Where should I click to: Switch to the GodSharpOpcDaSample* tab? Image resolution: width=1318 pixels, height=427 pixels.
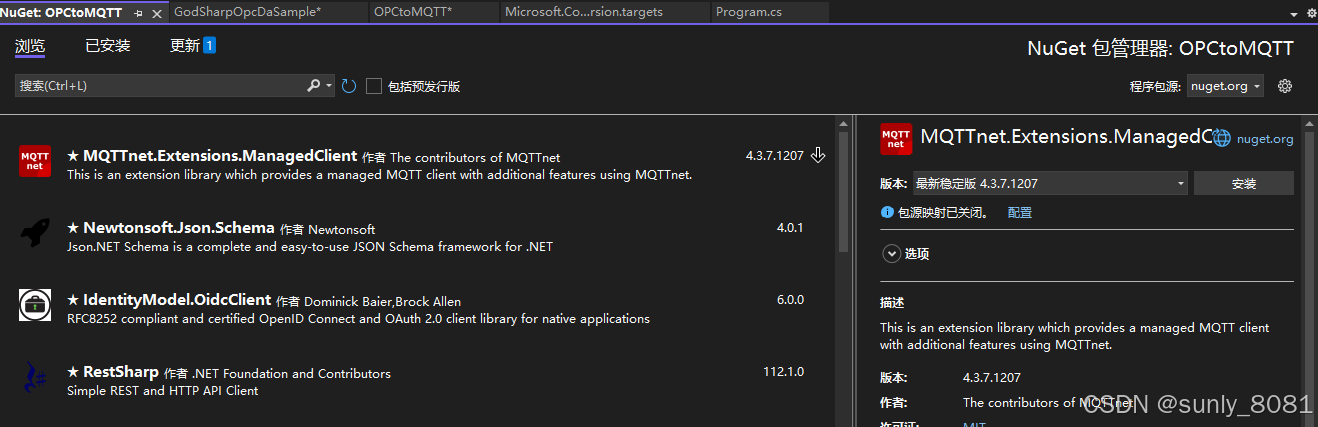click(248, 12)
